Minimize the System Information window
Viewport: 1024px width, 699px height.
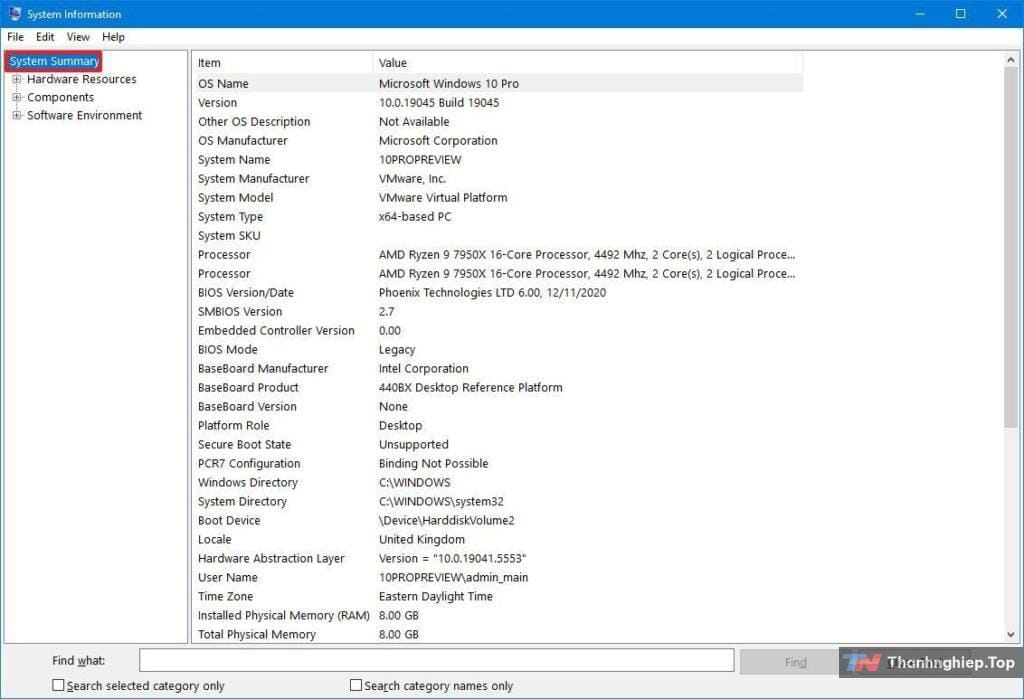[x=920, y=14]
